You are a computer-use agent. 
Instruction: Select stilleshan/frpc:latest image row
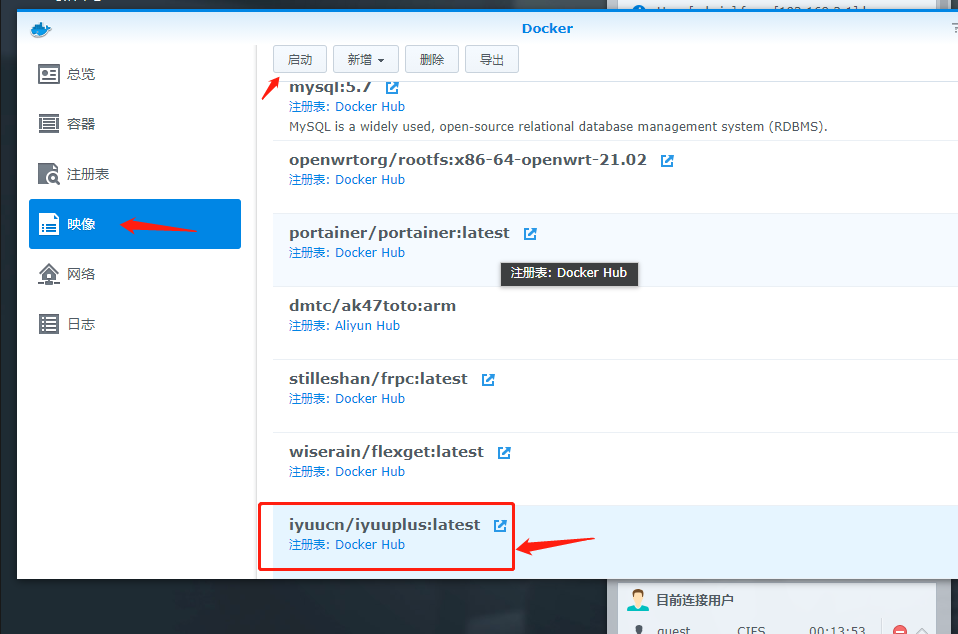click(x=615, y=396)
